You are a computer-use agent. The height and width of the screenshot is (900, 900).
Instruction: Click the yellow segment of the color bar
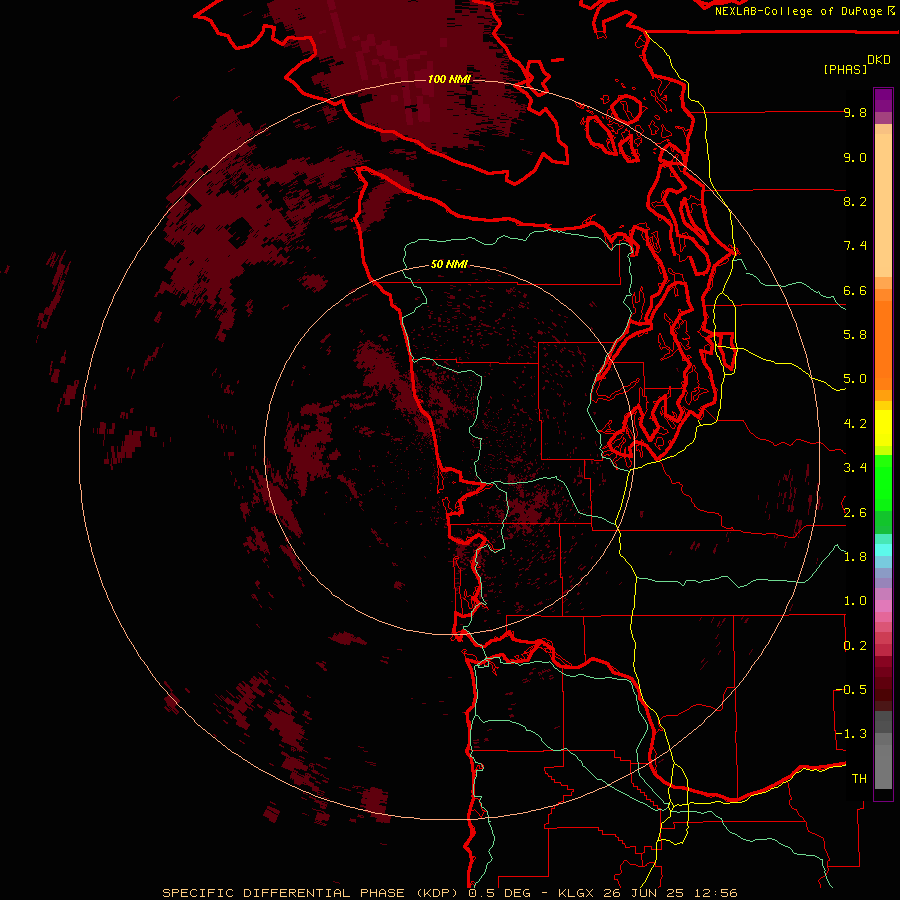883,428
